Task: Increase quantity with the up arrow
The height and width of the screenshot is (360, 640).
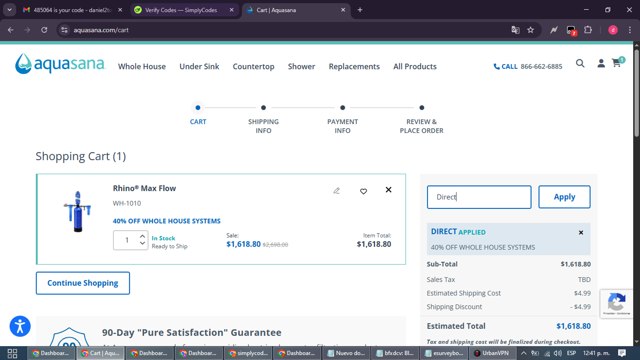Action: (142, 236)
